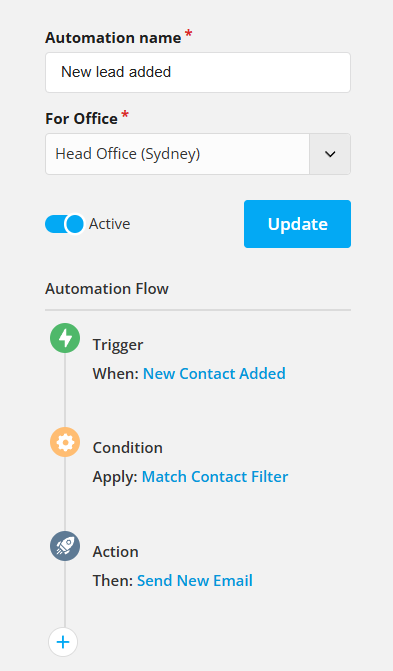This screenshot has height=671, width=393.
Task: Click into the Automation name field
Action: point(198,72)
